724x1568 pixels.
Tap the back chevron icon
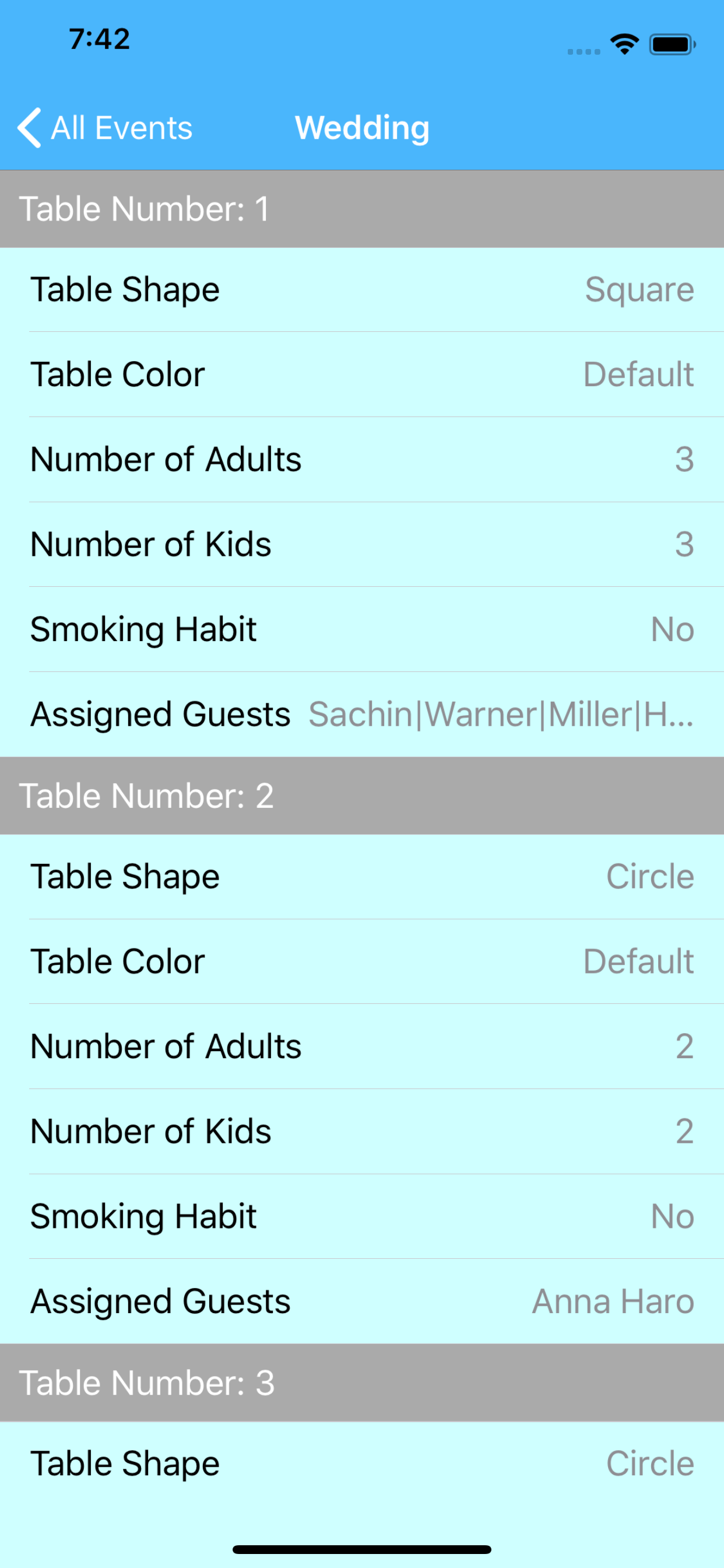(29, 128)
